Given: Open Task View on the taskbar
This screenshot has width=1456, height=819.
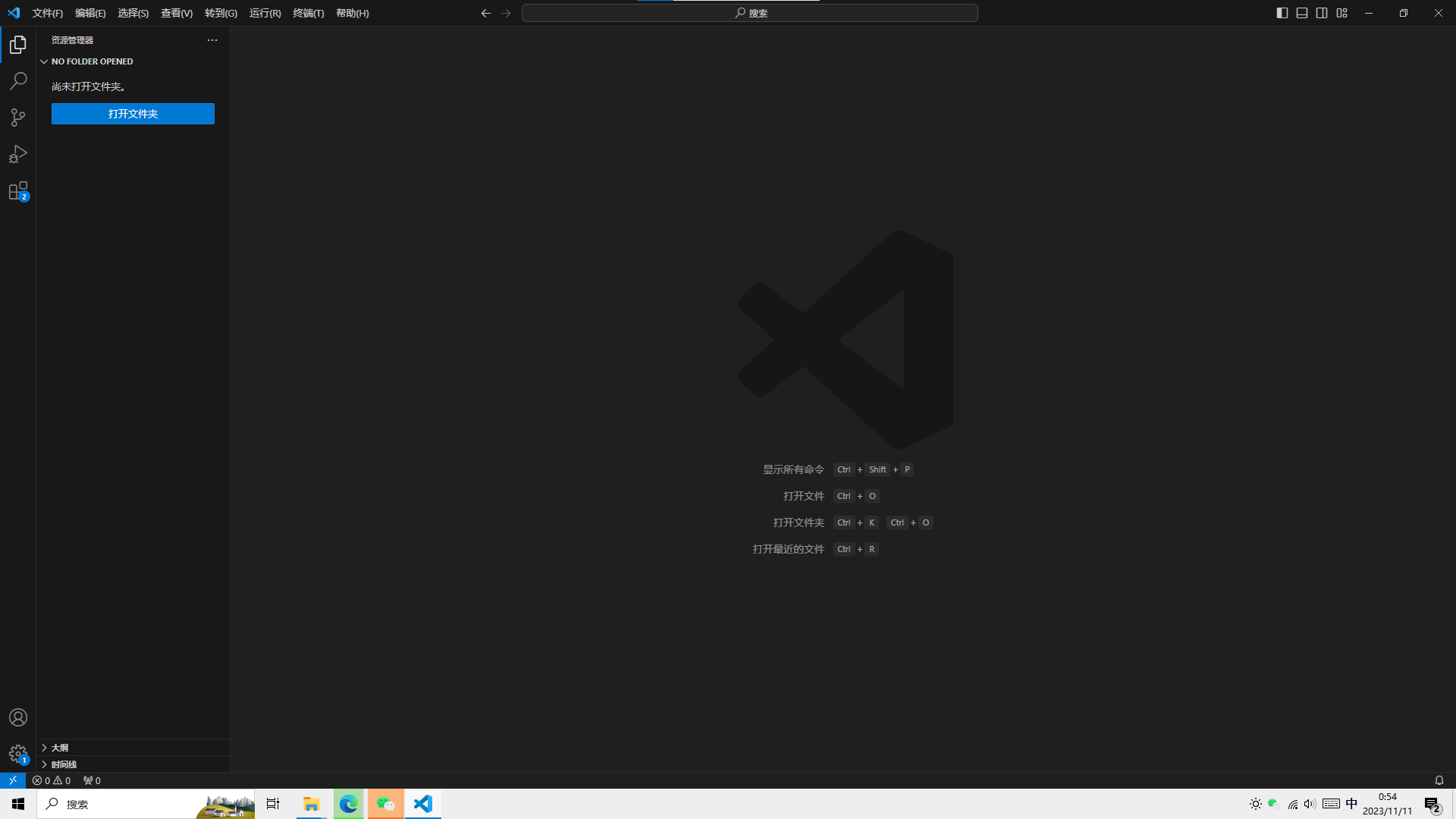Looking at the screenshot, I should tap(273, 804).
